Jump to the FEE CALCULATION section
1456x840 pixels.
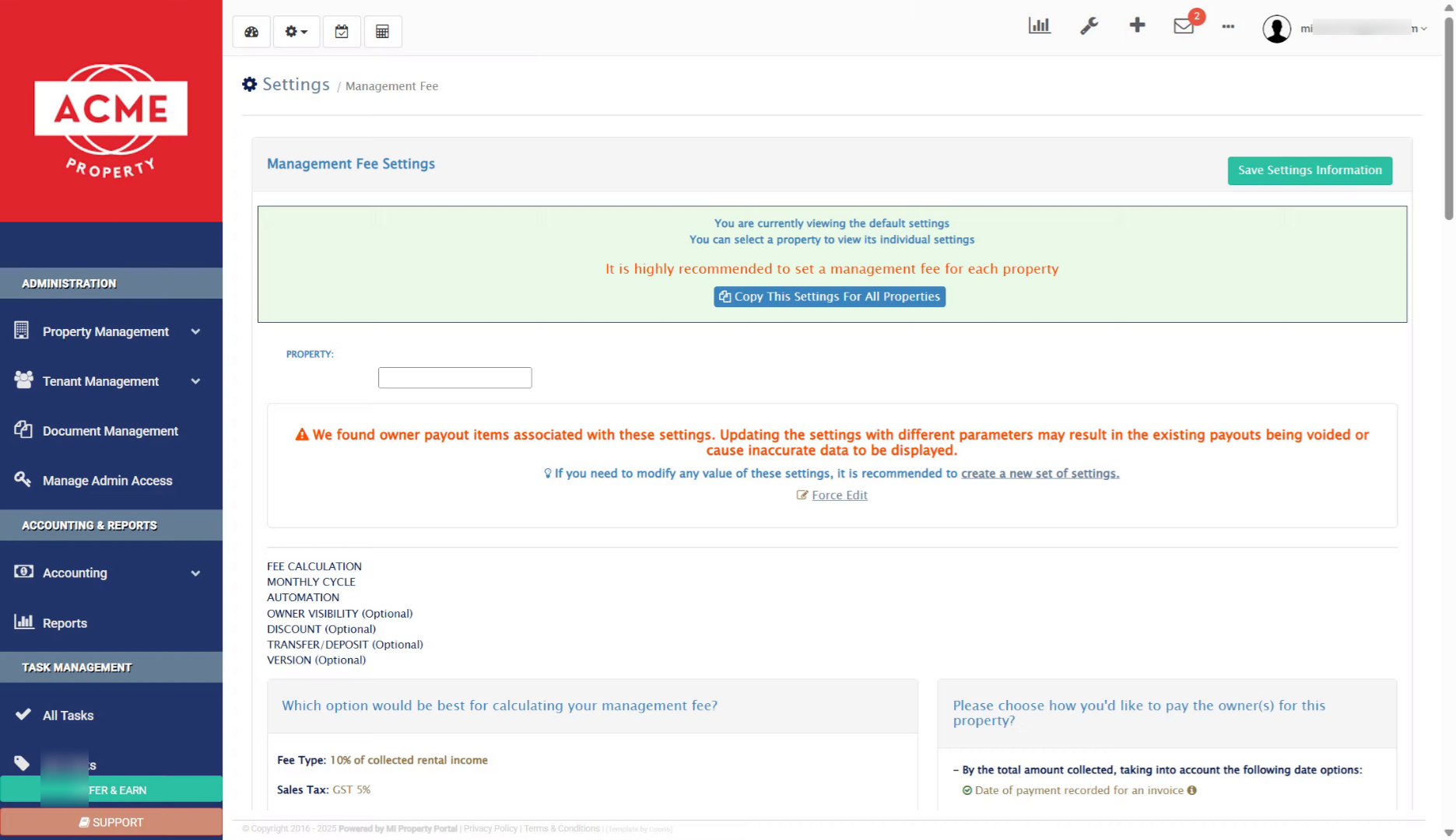click(x=314, y=567)
